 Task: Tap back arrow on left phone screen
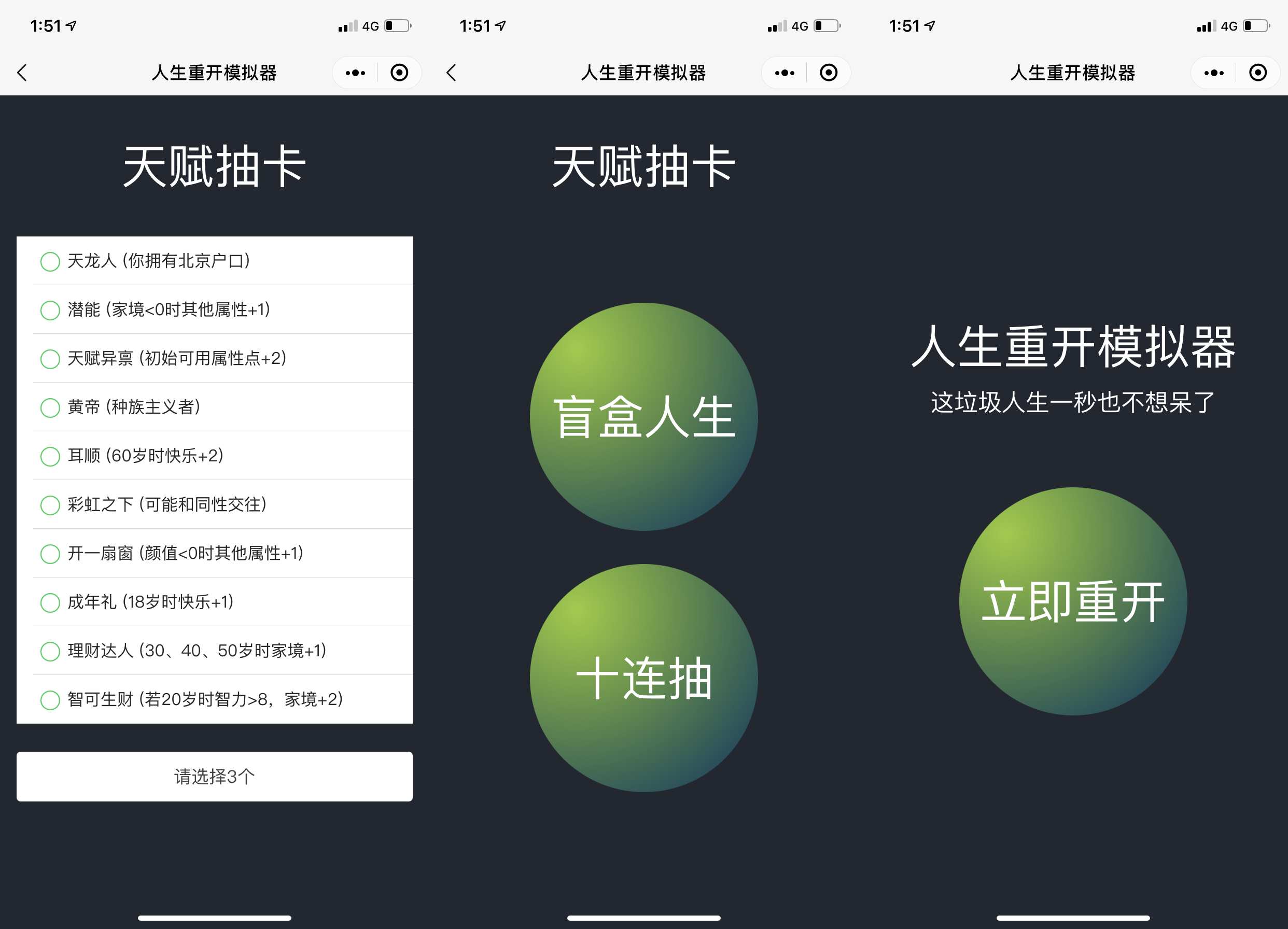pyautogui.click(x=22, y=73)
